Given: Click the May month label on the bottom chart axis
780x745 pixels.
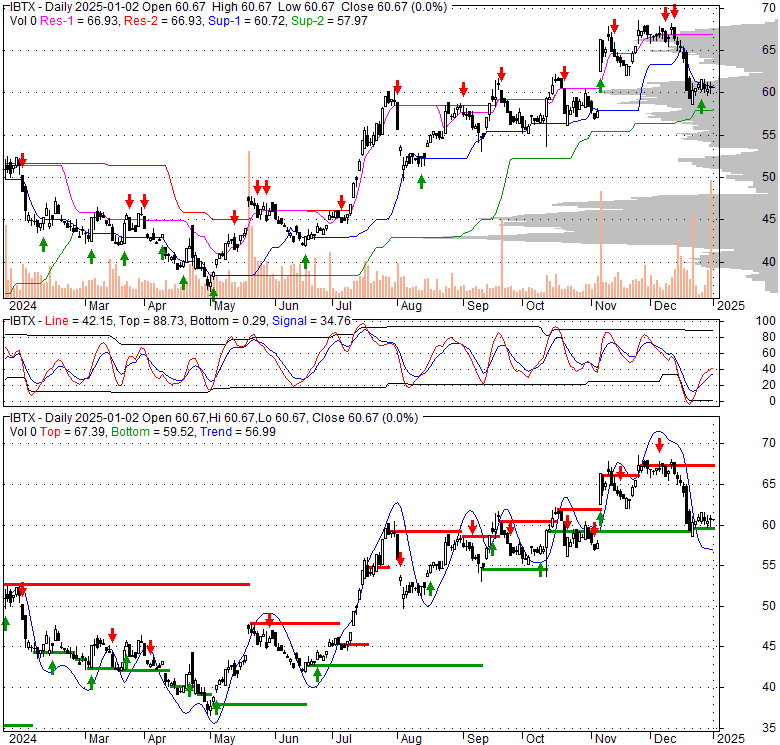Looking at the screenshot, I should coord(224,739).
